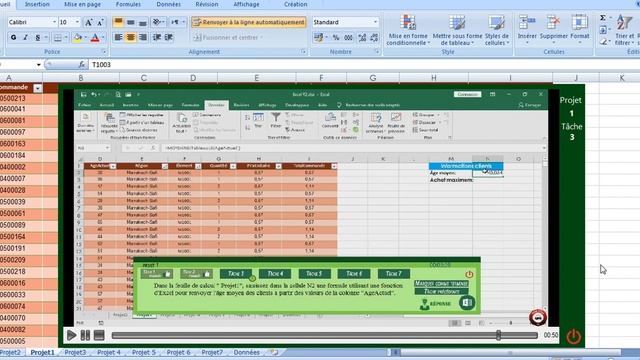Screen dimensions: 640x360
Task: Decrease decimal places
Action: click(374, 38)
